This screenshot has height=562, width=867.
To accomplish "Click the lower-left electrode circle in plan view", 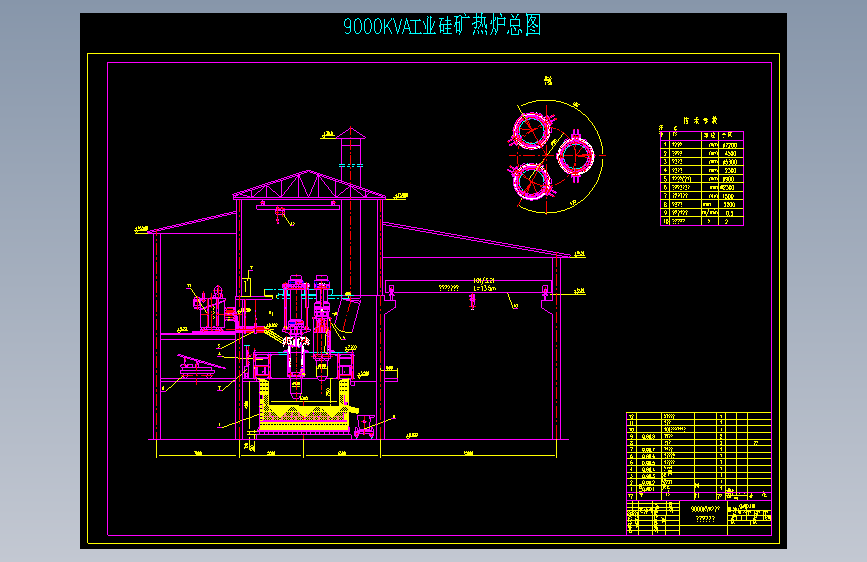I will [x=531, y=181].
